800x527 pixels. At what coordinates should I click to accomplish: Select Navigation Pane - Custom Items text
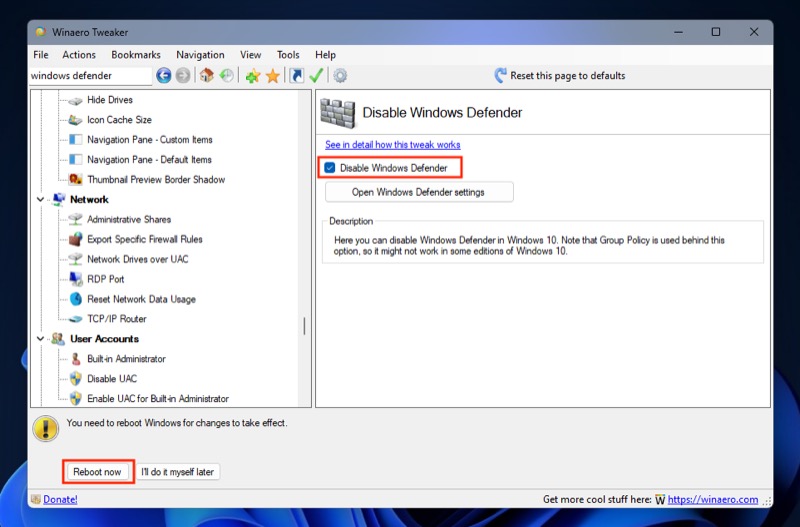[149, 140]
